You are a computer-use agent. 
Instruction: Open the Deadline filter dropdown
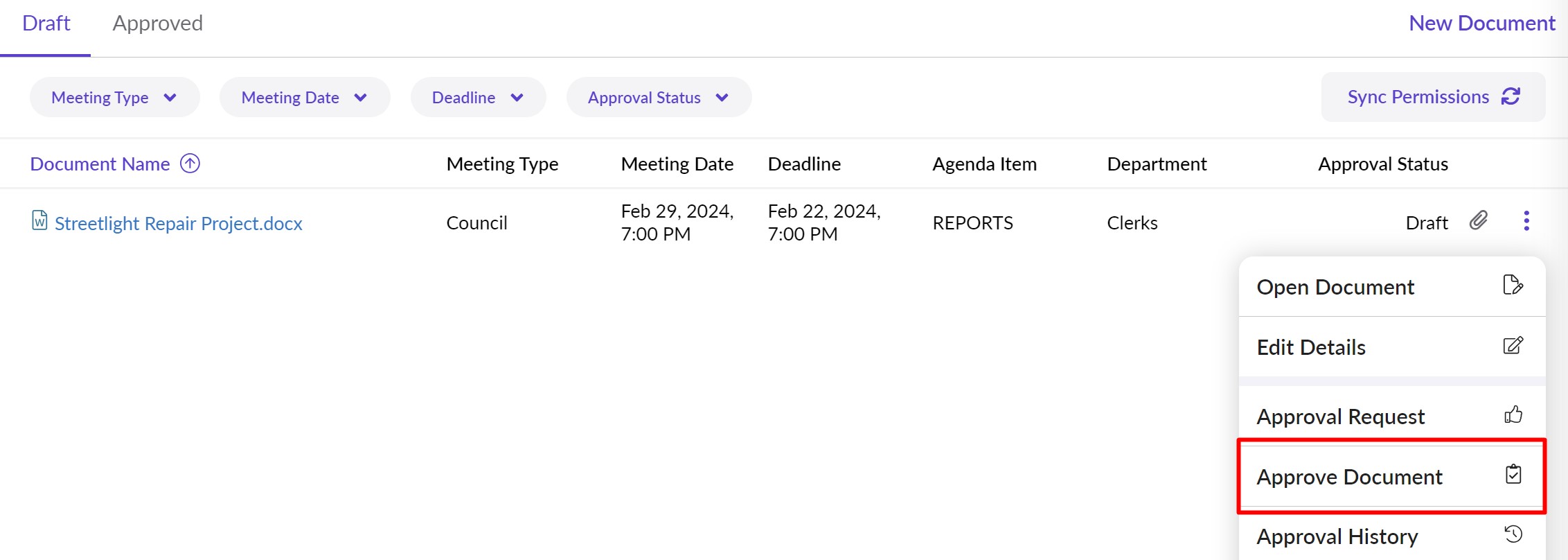click(477, 98)
